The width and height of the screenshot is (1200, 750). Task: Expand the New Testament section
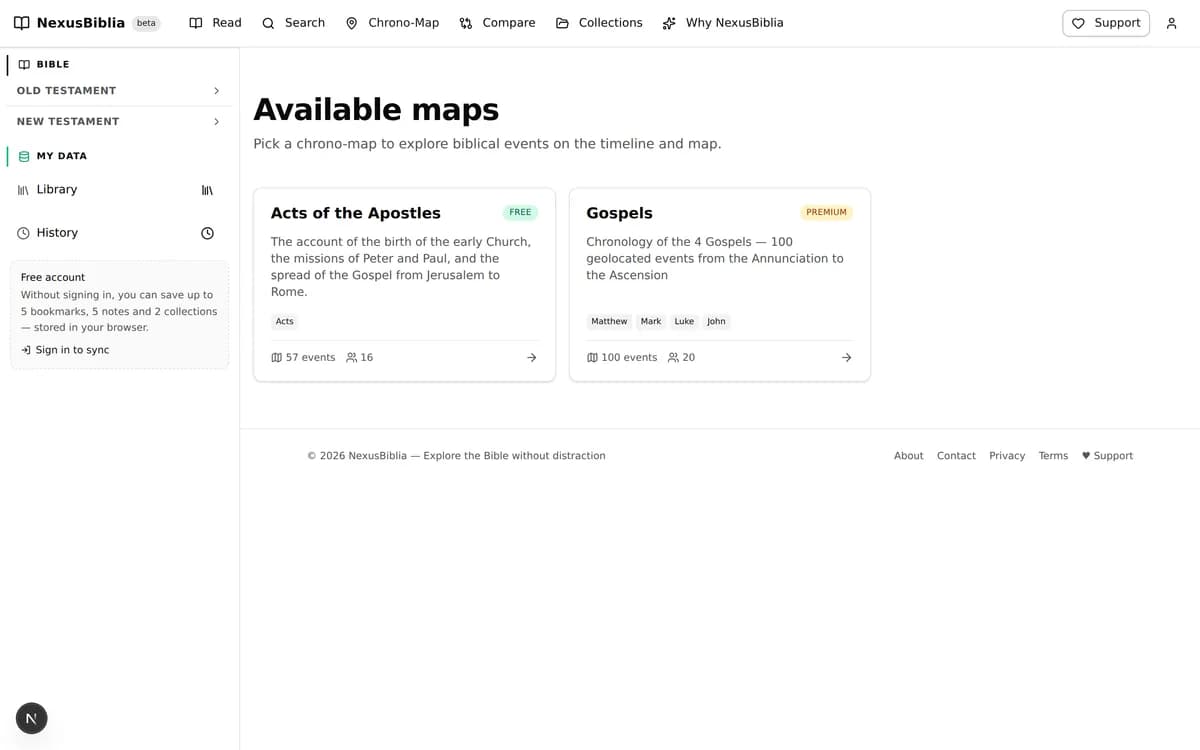coord(119,122)
